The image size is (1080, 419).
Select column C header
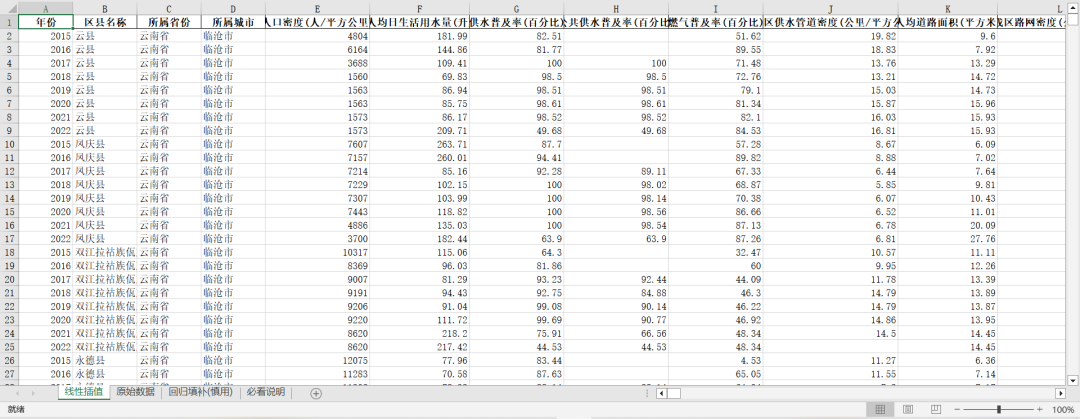169,8
